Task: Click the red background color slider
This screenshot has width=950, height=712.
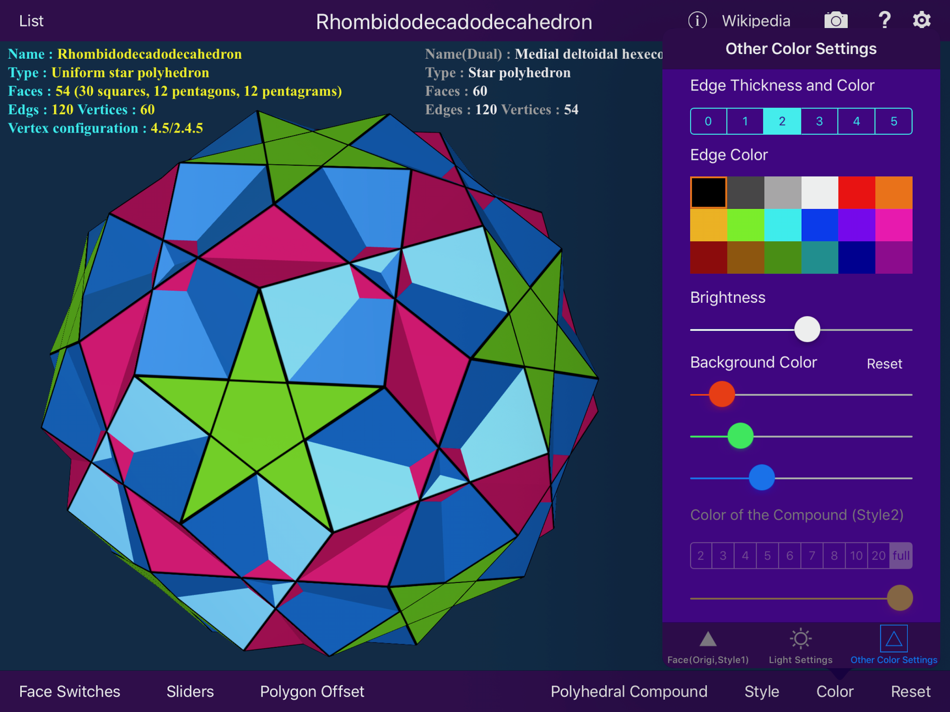Action: point(722,394)
